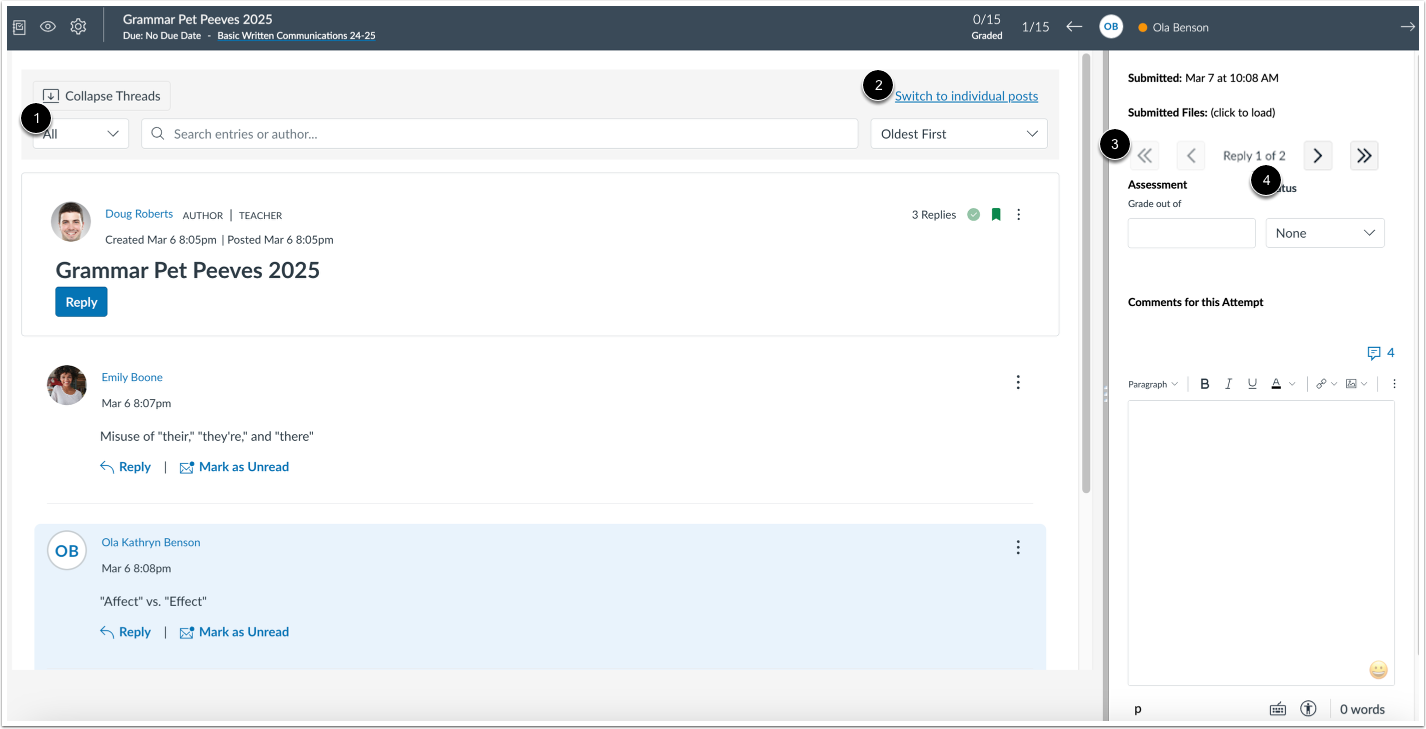View keyboard shortcuts icon in editor
The width and height of the screenshot is (1426, 729).
coord(1278,709)
